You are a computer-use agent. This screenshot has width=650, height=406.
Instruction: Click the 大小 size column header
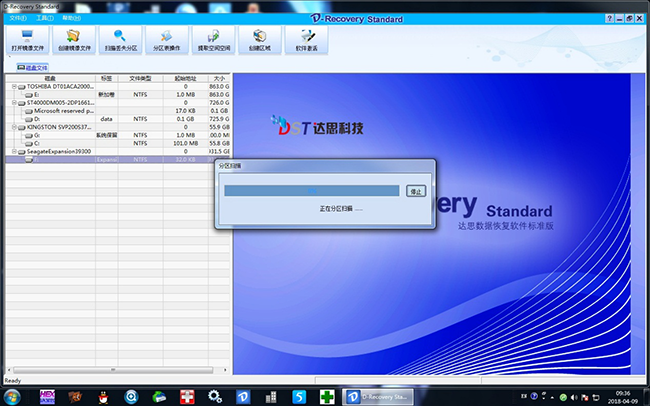pyautogui.click(x=219, y=78)
